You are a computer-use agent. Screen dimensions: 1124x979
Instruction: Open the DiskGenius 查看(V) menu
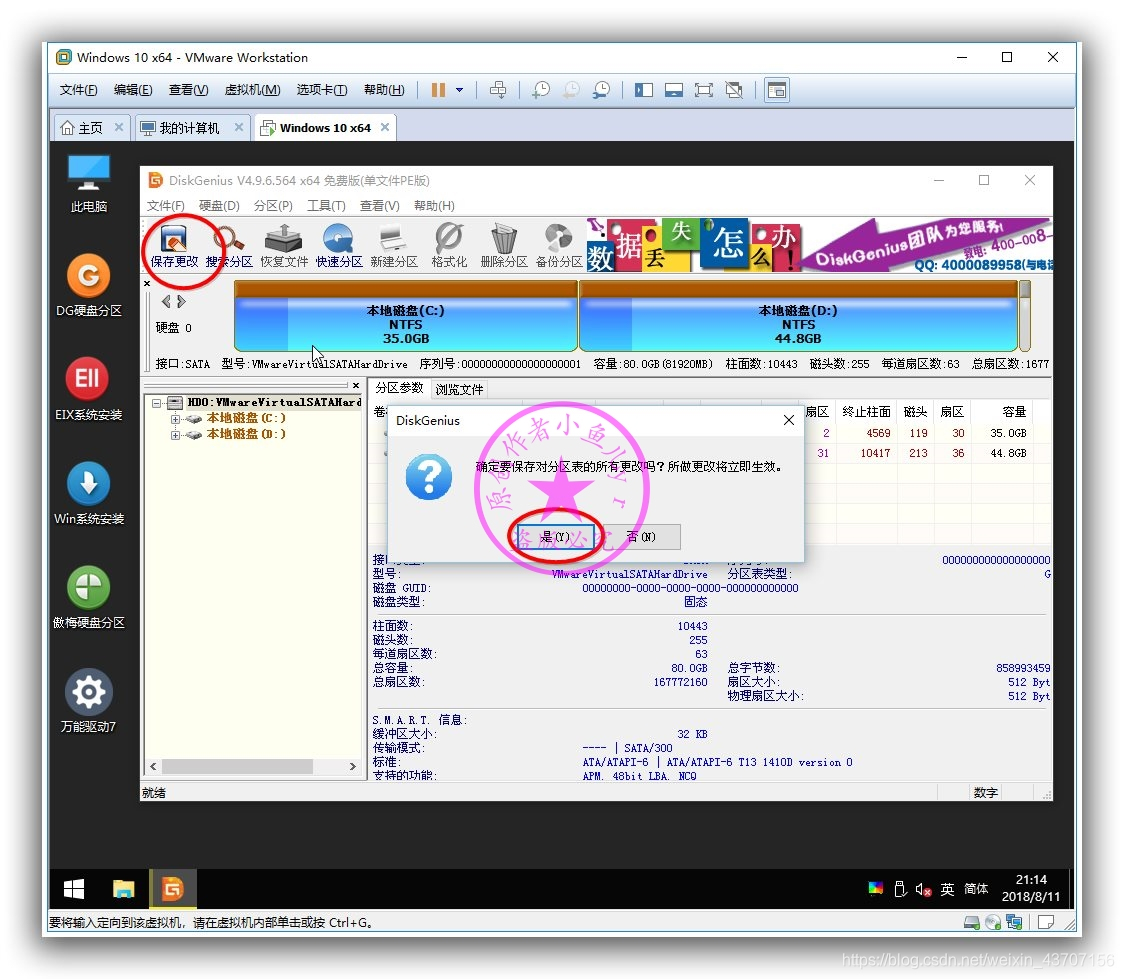coord(379,206)
